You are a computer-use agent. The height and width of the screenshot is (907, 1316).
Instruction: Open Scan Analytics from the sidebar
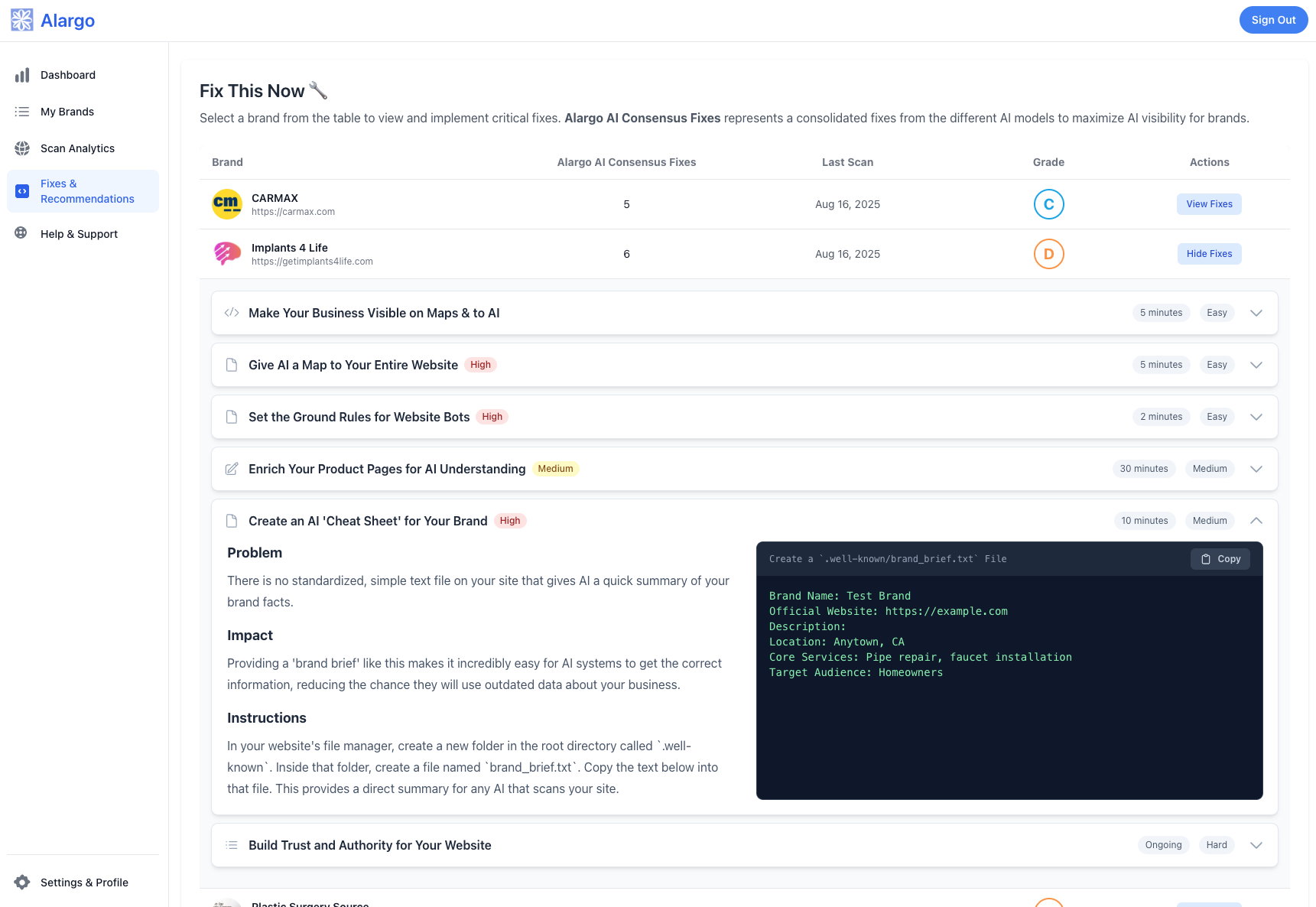[x=76, y=148]
